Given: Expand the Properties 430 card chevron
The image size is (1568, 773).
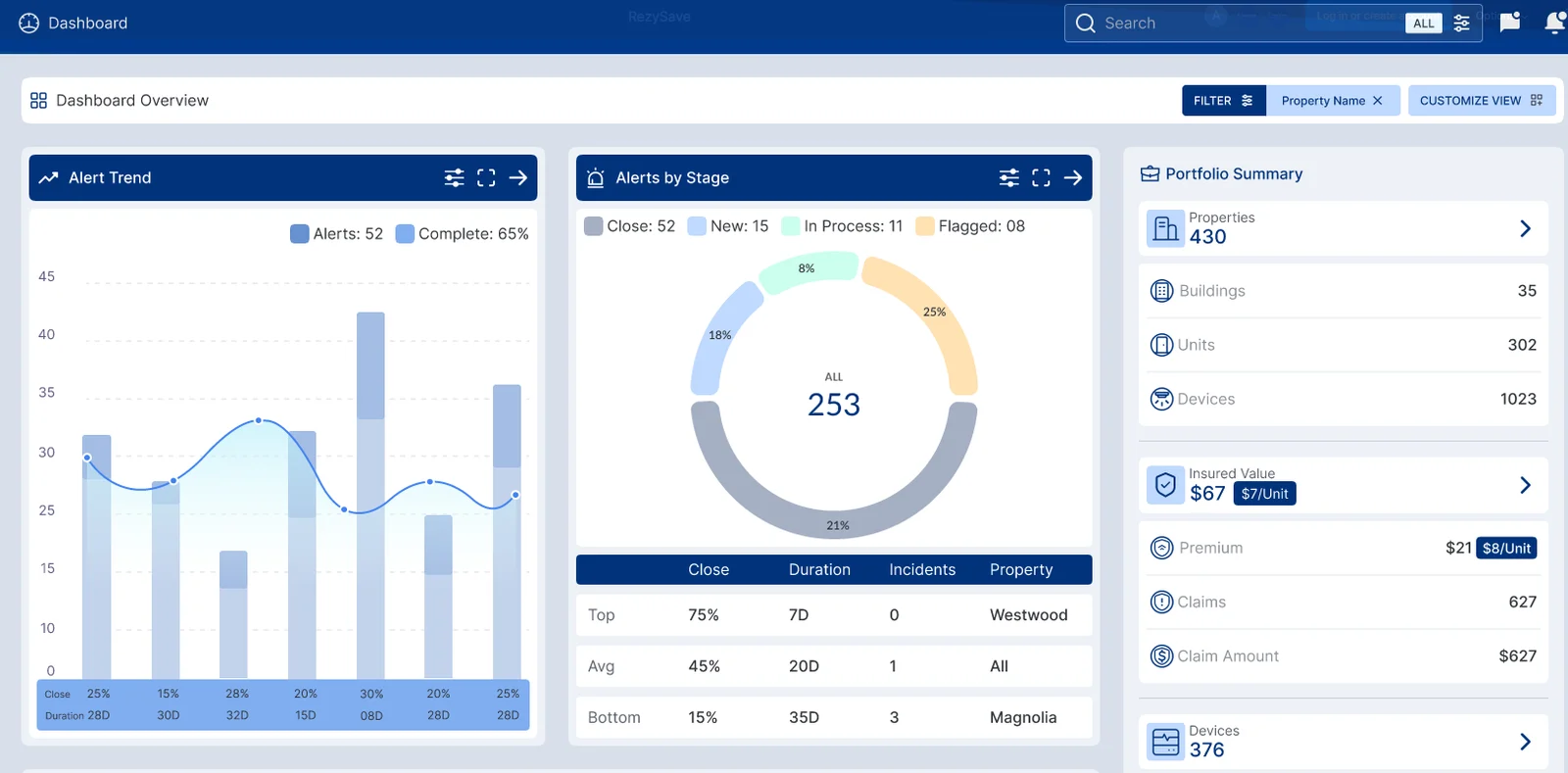Looking at the screenshot, I should click(1525, 228).
